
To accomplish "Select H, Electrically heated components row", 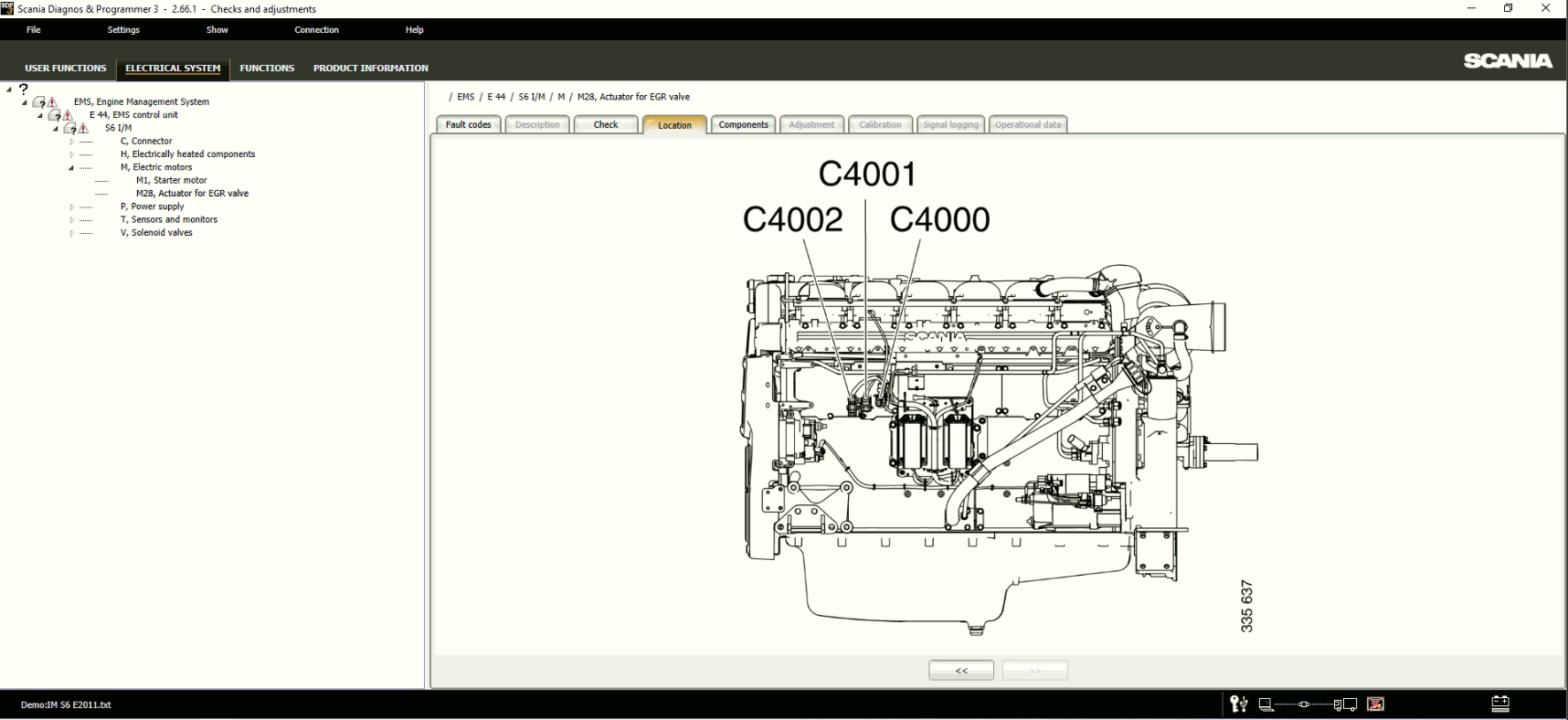I will (187, 154).
